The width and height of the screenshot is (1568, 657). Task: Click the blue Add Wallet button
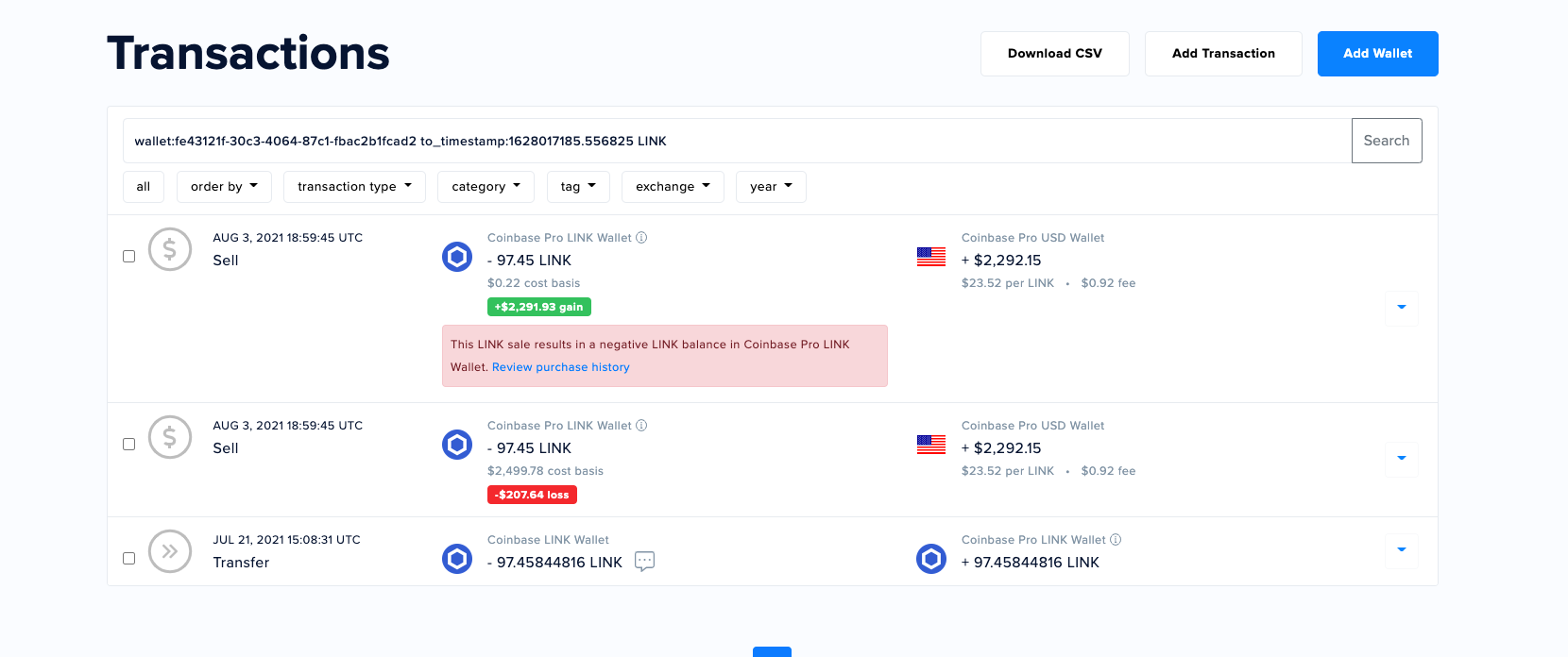point(1378,54)
